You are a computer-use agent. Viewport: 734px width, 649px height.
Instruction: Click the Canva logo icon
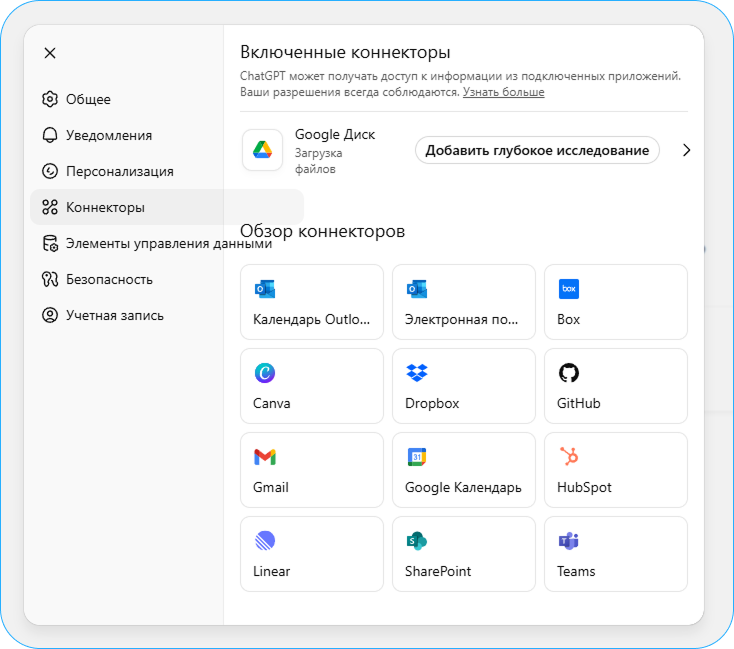click(x=265, y=373)
